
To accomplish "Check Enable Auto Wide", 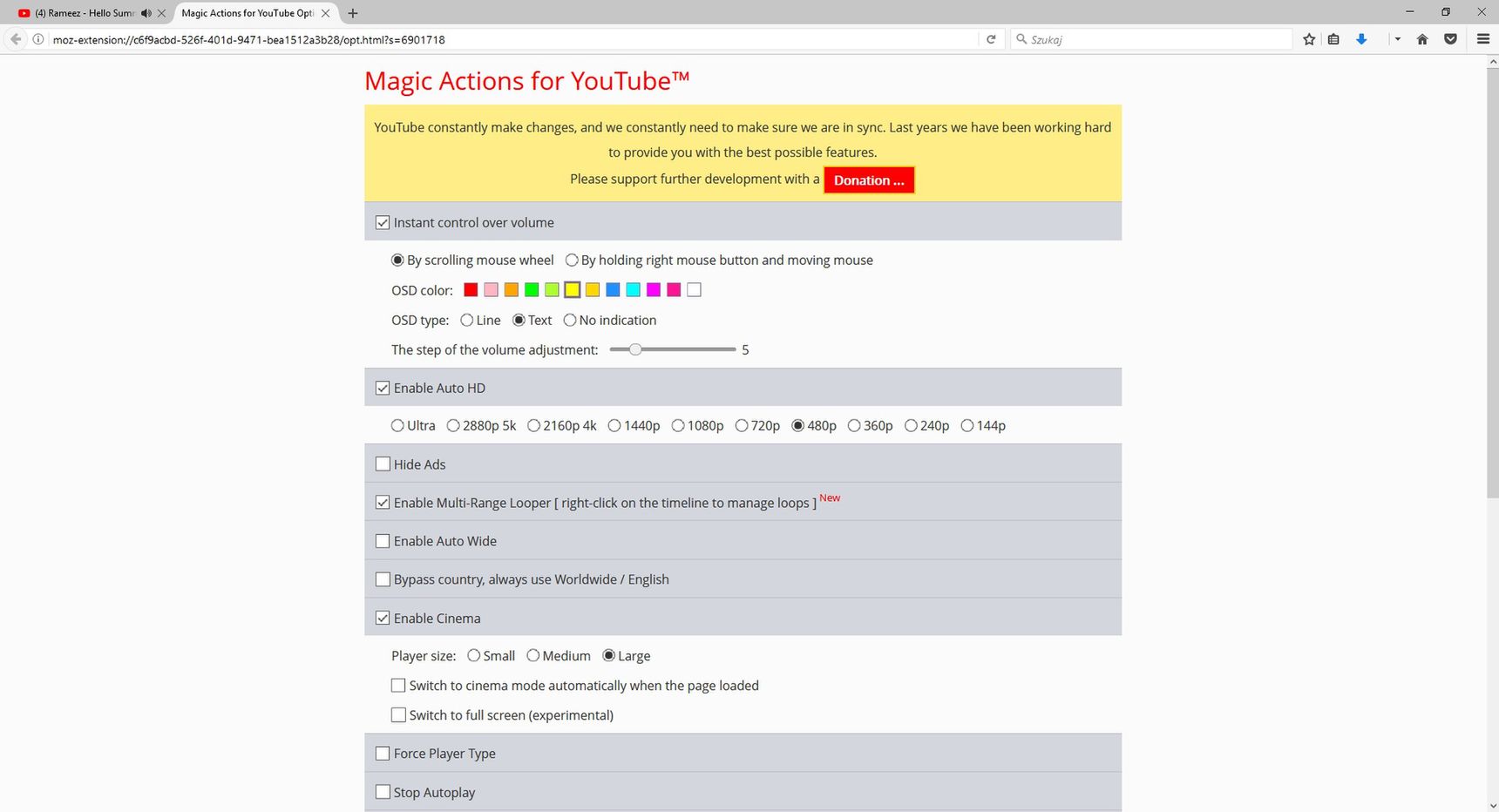I will 383,541.
